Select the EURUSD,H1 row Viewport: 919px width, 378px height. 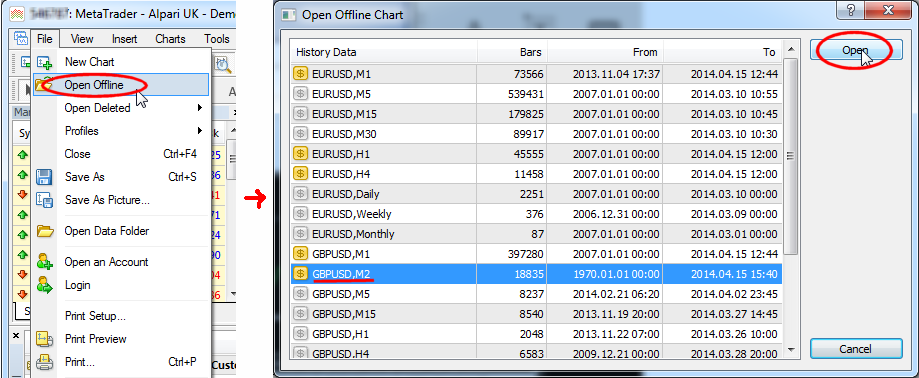coord(536,154)
